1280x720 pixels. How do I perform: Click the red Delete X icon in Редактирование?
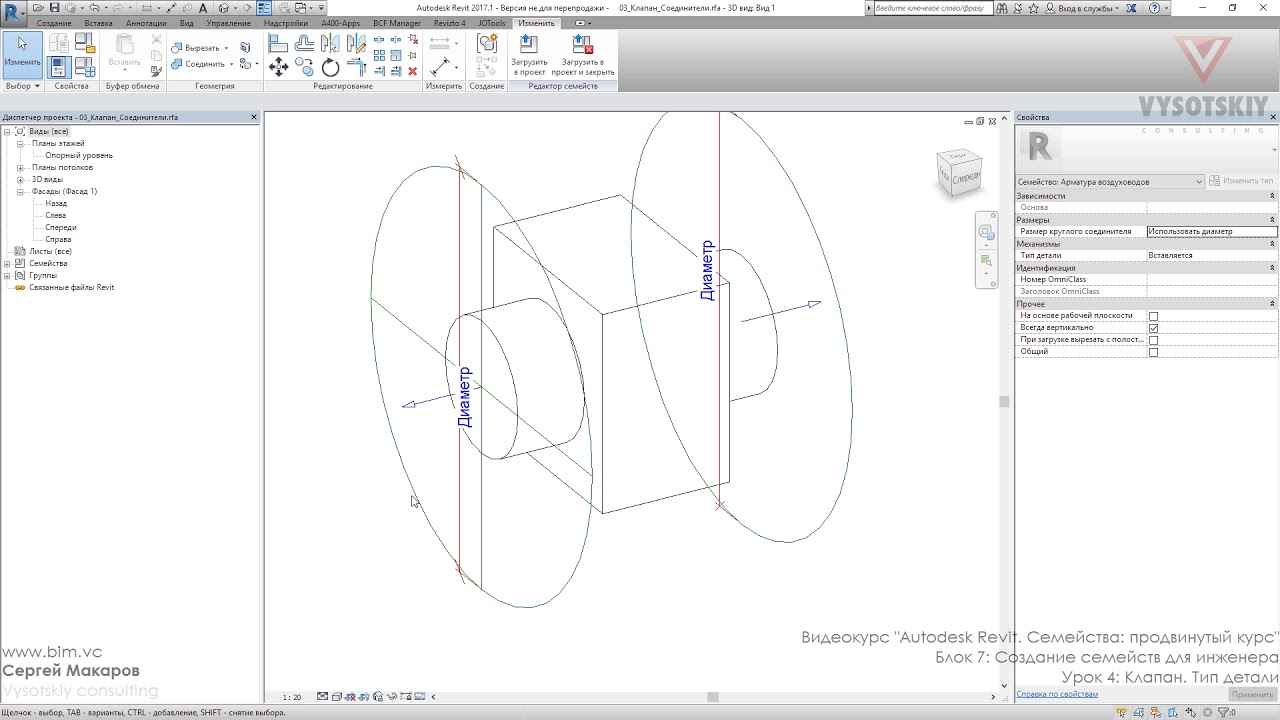coord(413,71)
